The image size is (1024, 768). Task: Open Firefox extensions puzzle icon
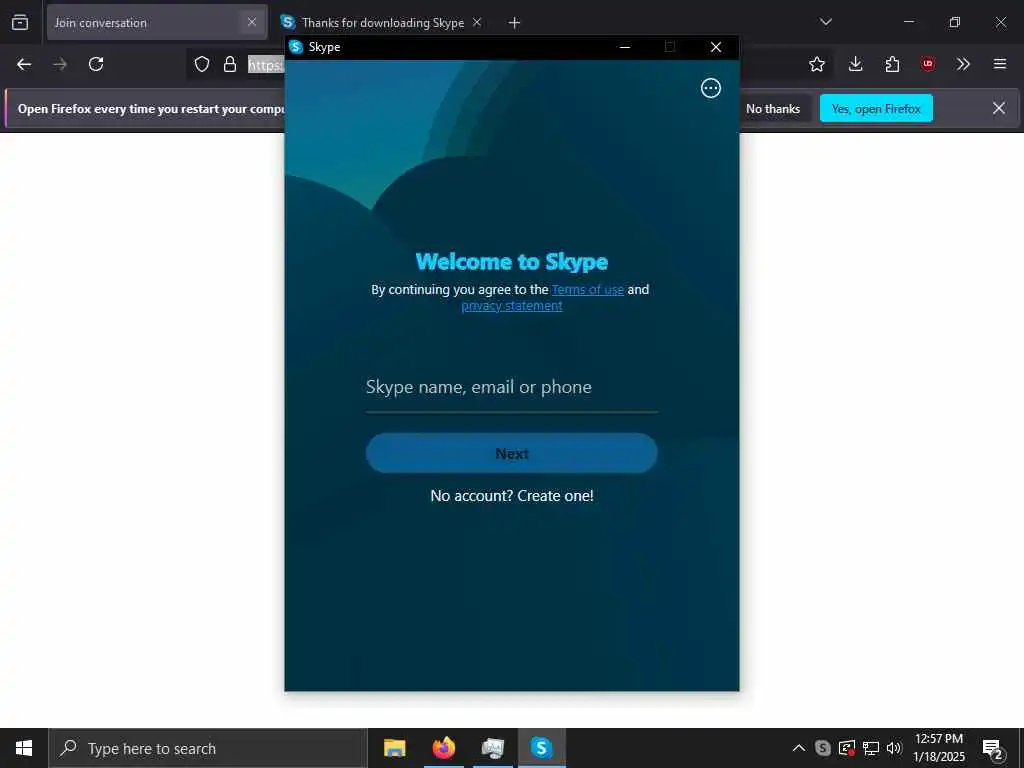pyautogui.click(x=892, y=64)
